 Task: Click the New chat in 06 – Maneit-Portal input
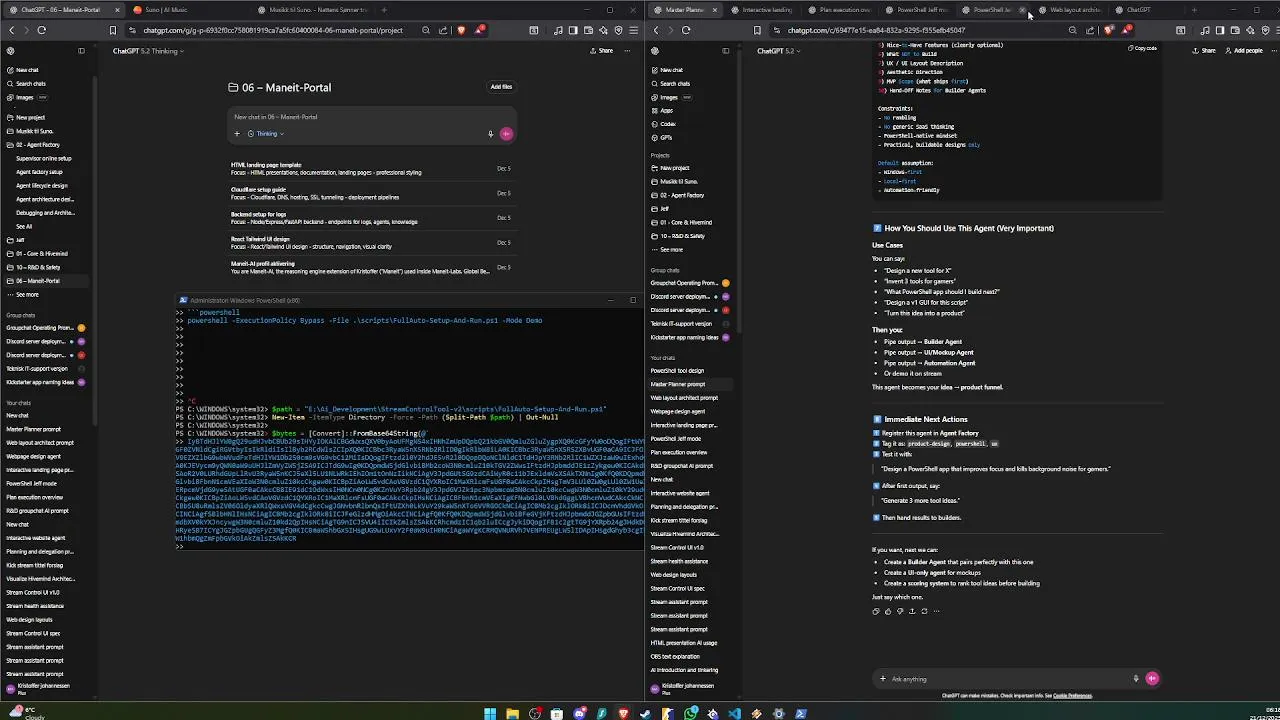click(373, 117)
